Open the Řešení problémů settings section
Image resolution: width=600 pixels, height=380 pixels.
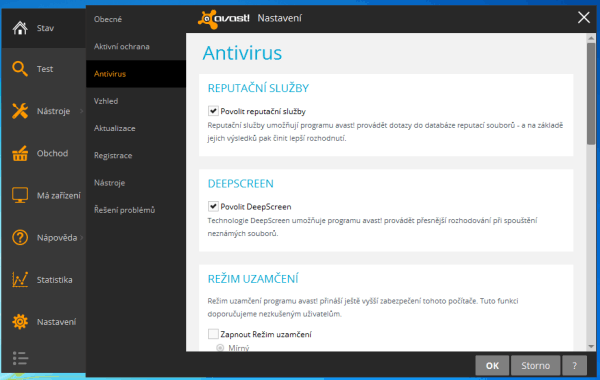136,210
